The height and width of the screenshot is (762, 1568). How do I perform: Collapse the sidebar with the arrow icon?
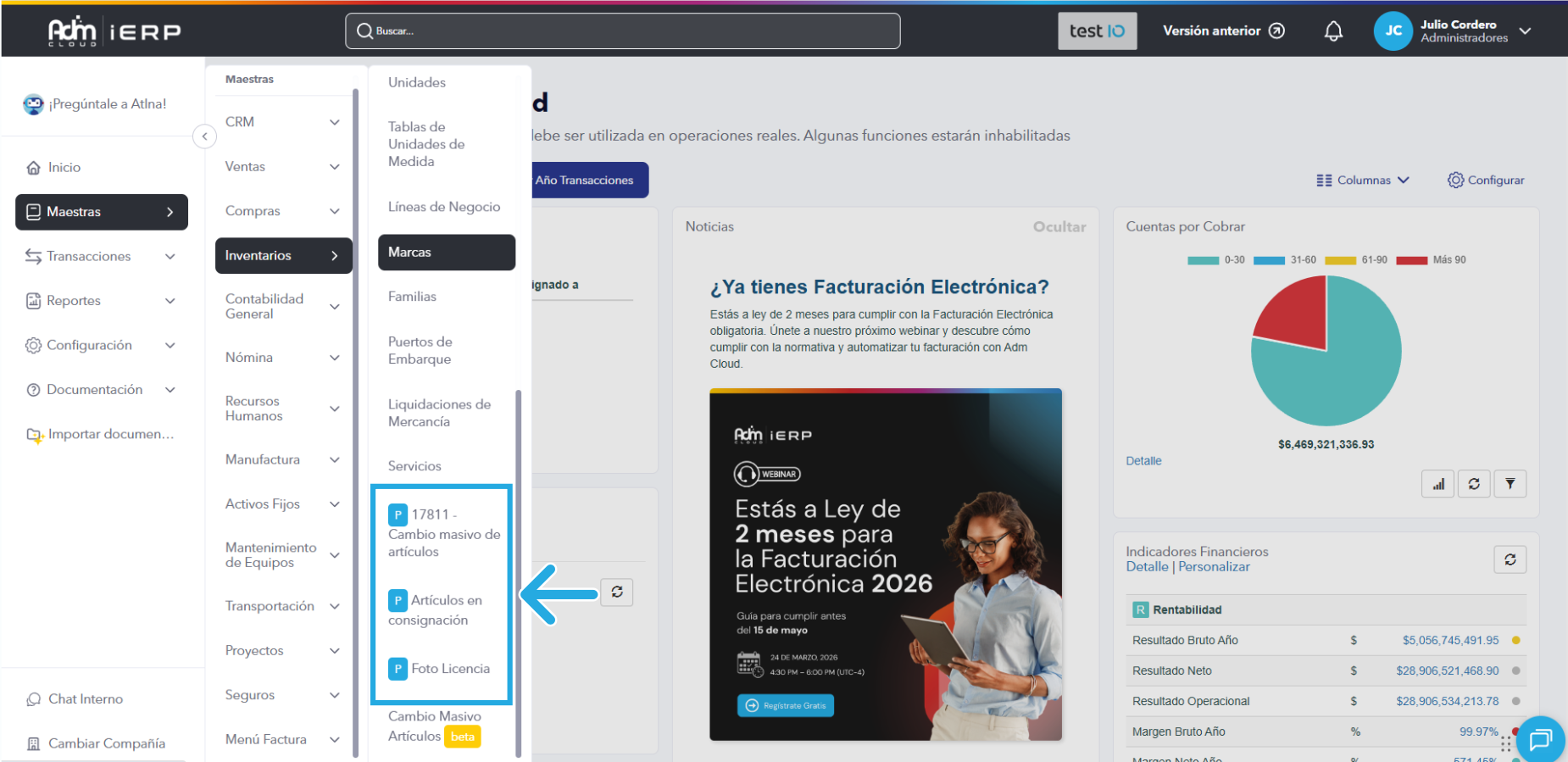204,136
